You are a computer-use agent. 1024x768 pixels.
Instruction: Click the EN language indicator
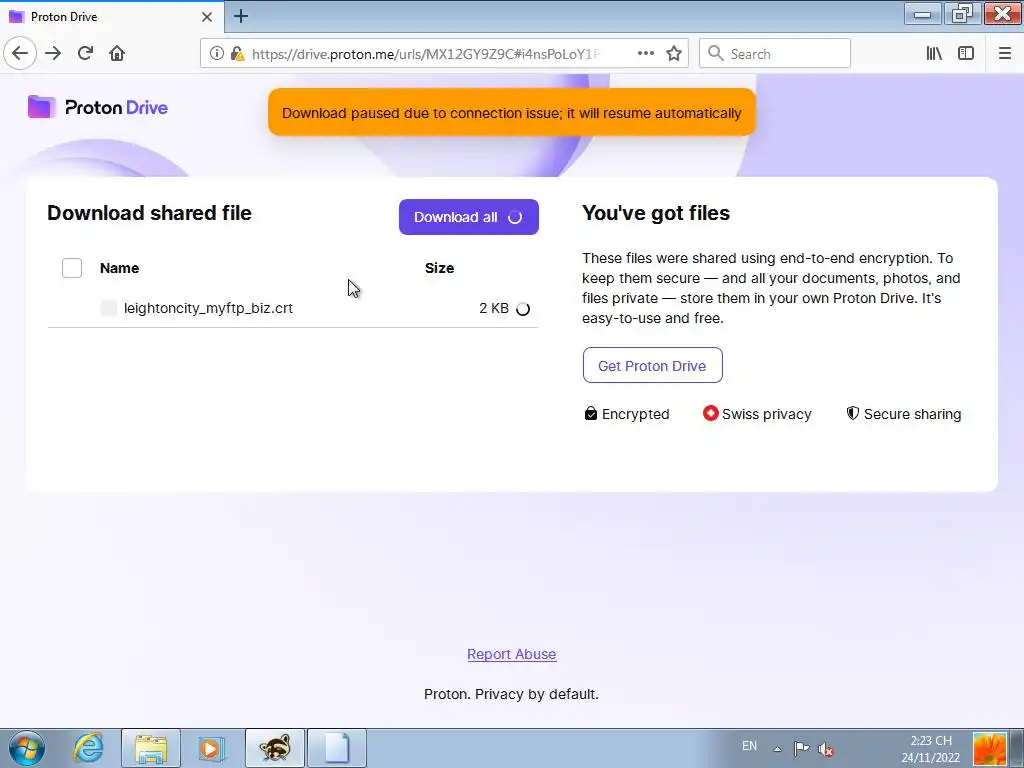749,746
